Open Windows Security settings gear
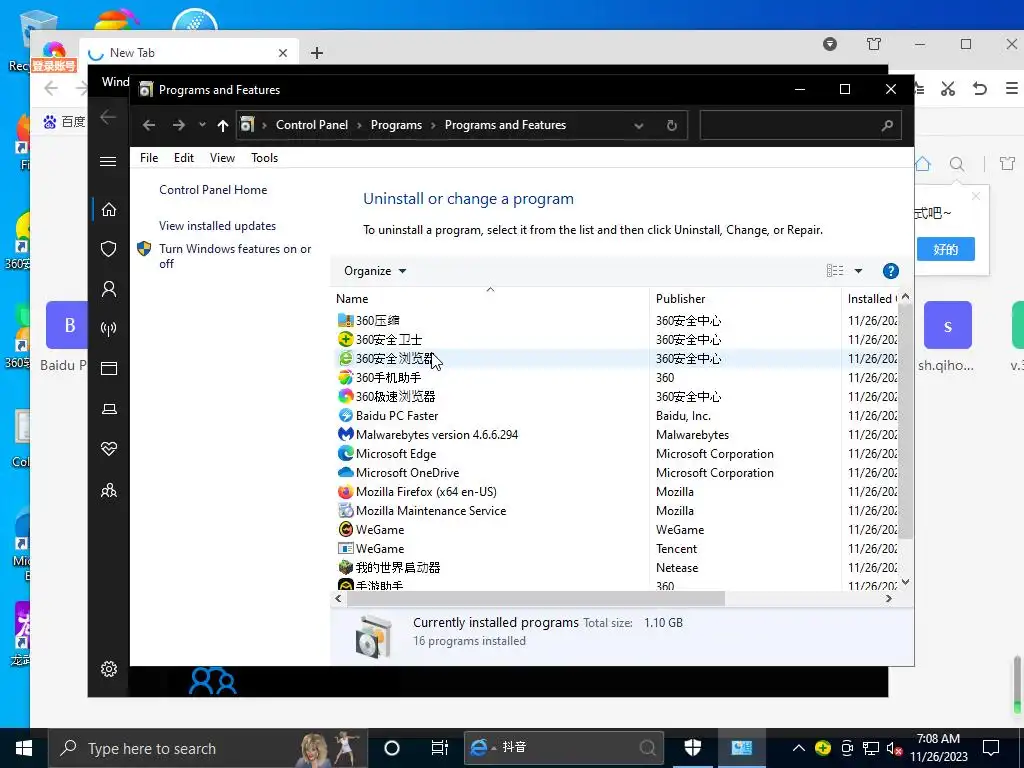This screenshot has height=768, width=1024. [x=108, y=669]
